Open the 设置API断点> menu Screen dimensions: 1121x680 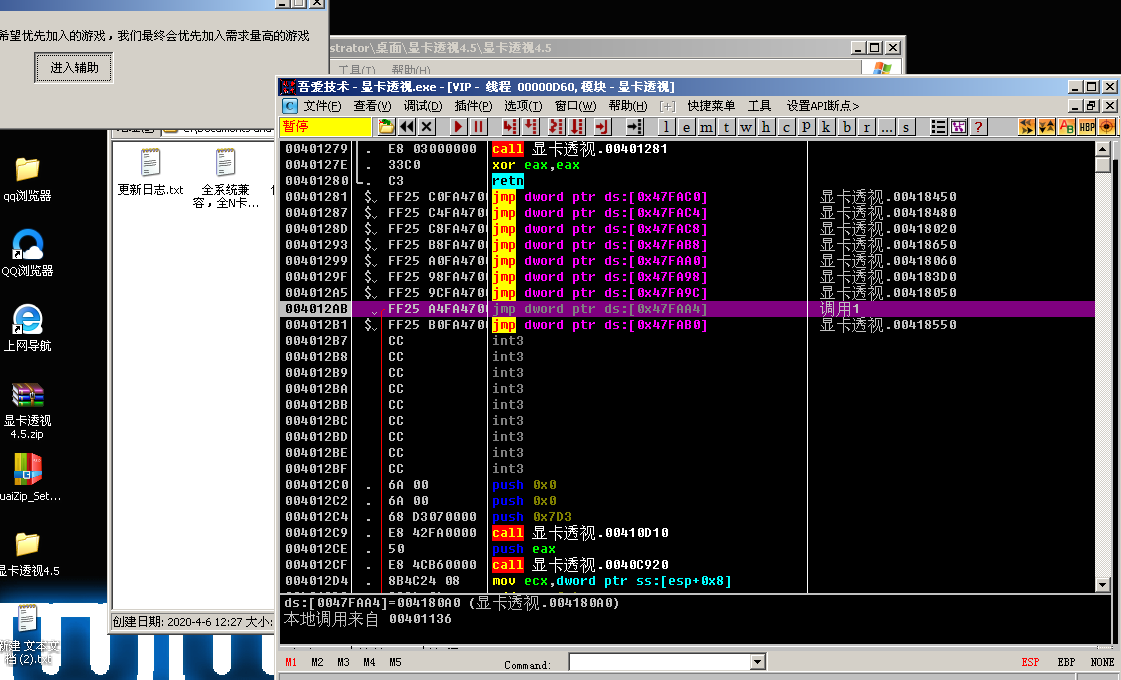(822, 106)
